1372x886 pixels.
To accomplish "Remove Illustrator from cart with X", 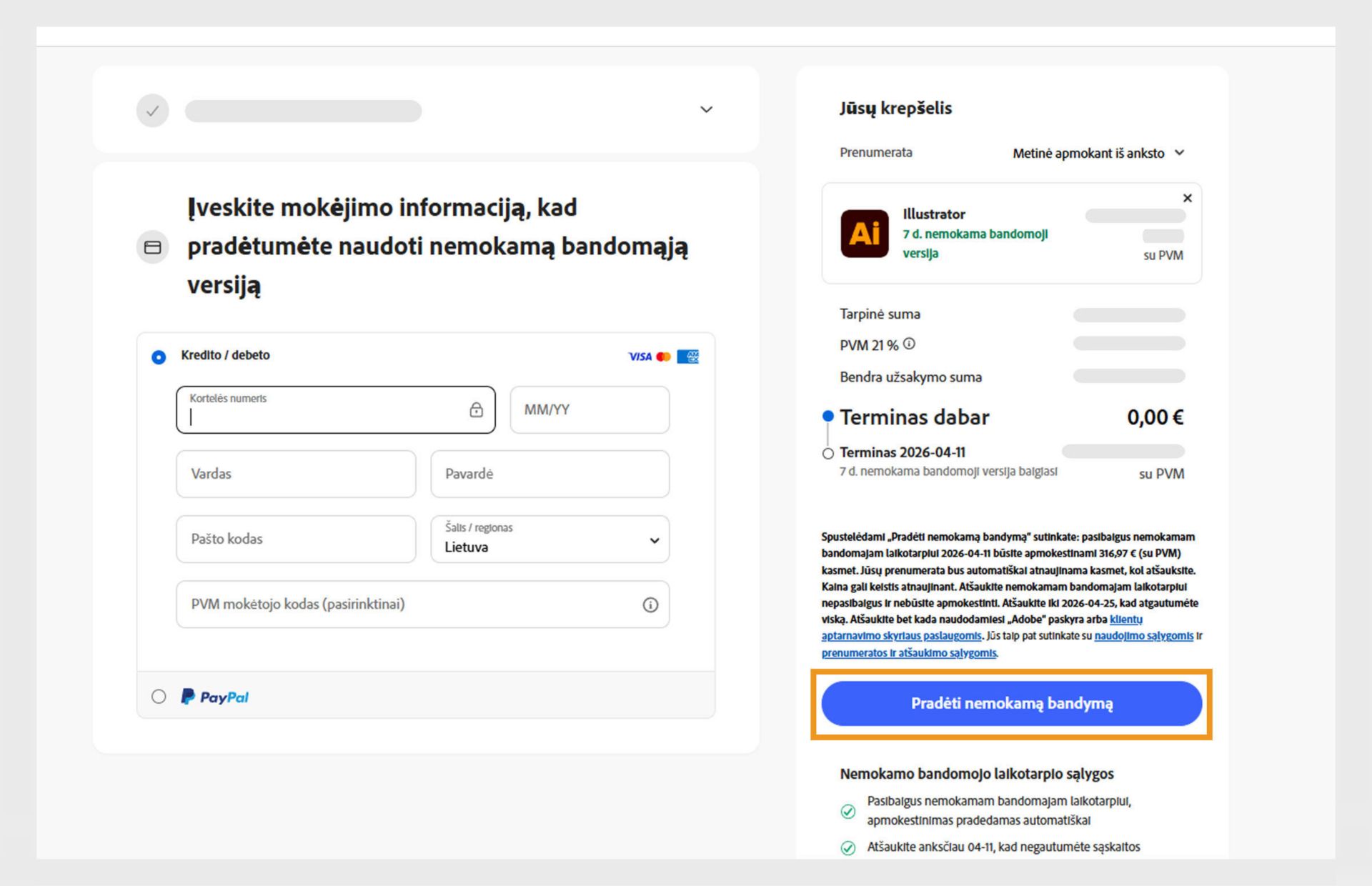I will pos(1187,198).
